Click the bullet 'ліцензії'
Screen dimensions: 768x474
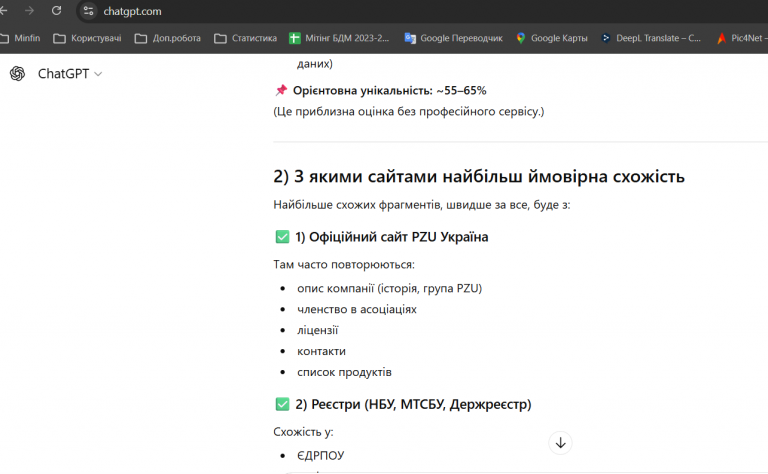click(317, 331)
